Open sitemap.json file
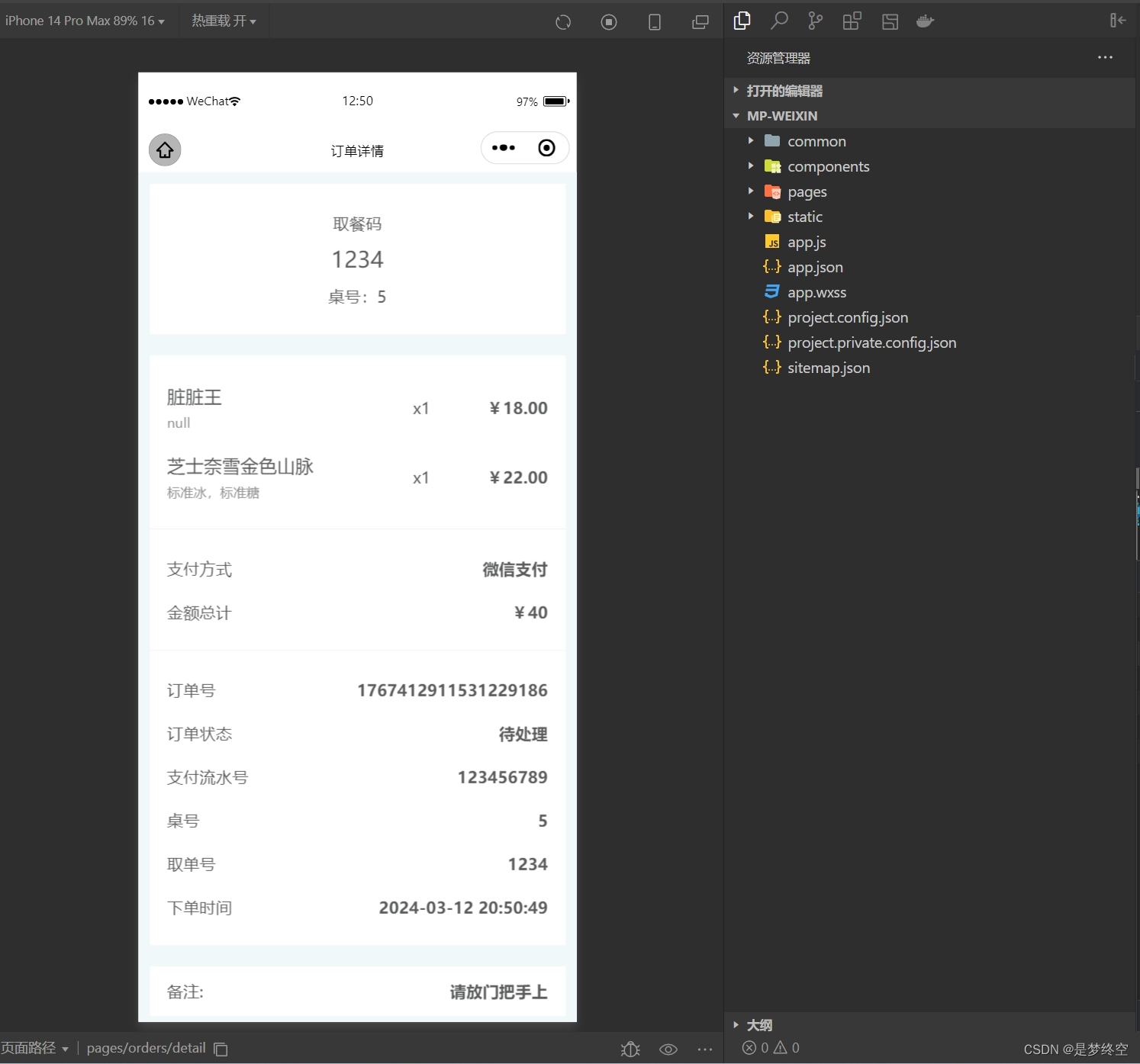This screenshot has height=1064, width=1140. pos(829,368)
